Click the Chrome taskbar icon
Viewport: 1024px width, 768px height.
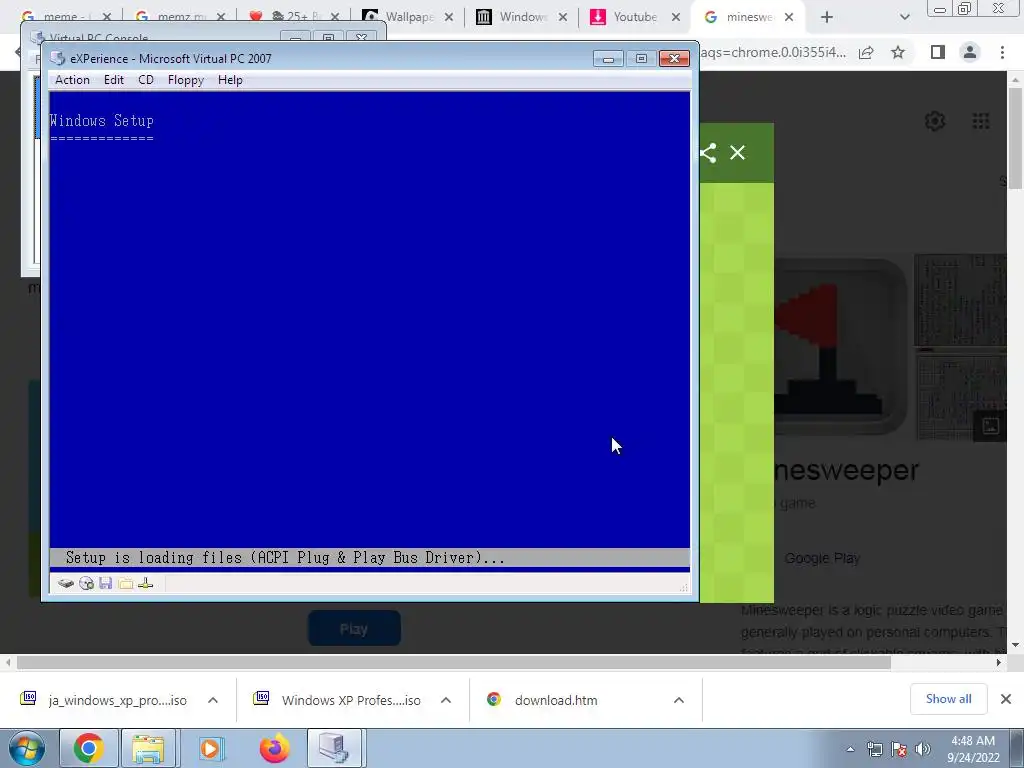(x=88, y=748)
